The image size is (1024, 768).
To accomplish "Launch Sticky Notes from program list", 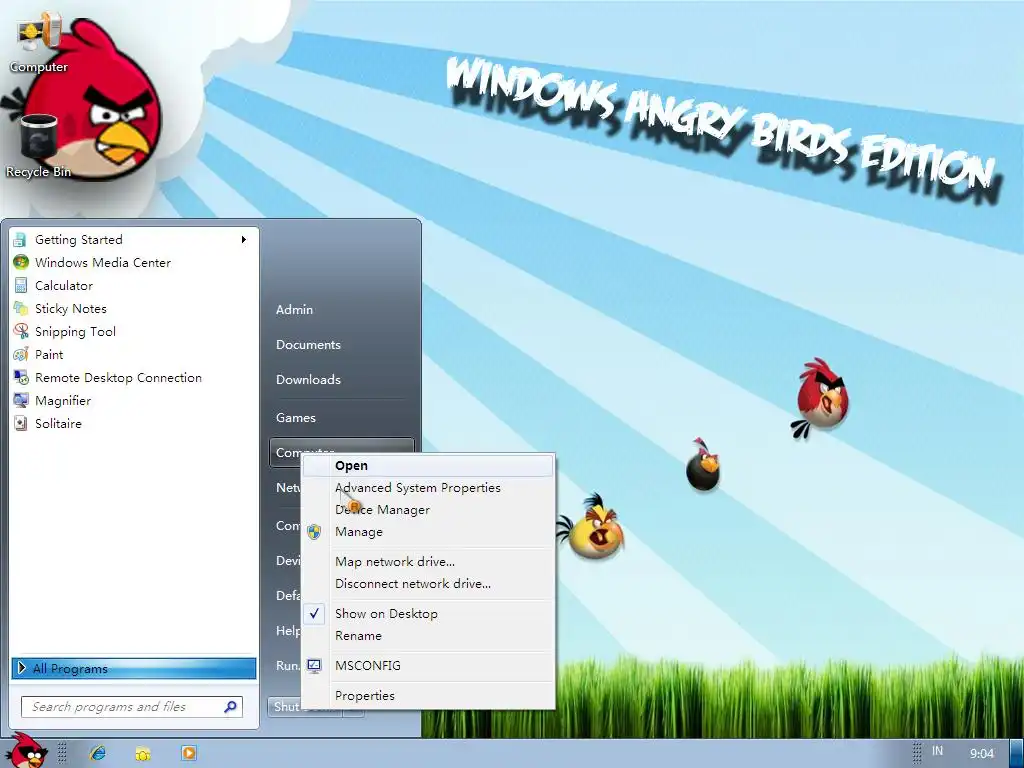I will coord(134,308).
